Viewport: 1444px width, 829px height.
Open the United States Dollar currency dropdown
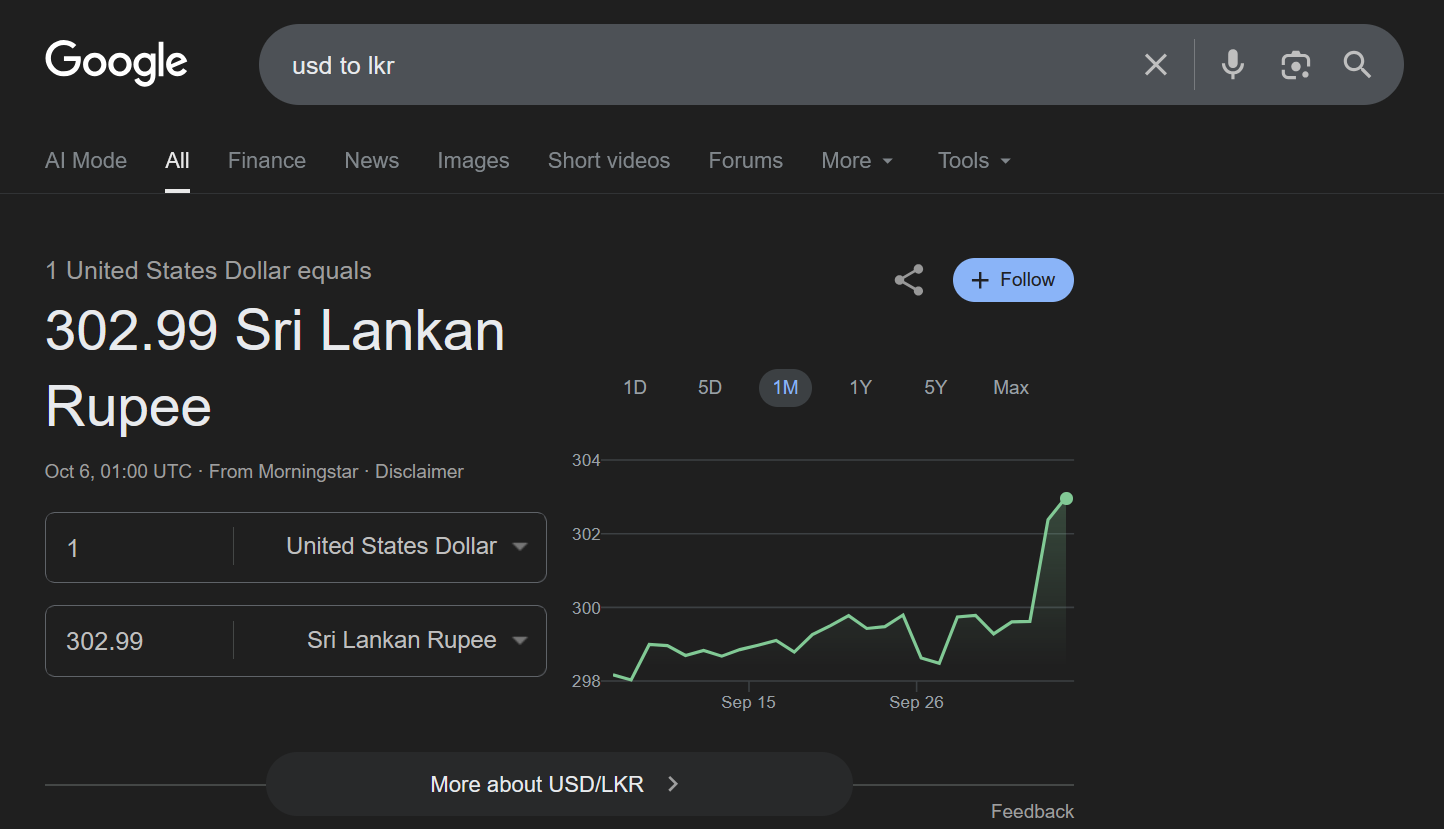[406, 546]
